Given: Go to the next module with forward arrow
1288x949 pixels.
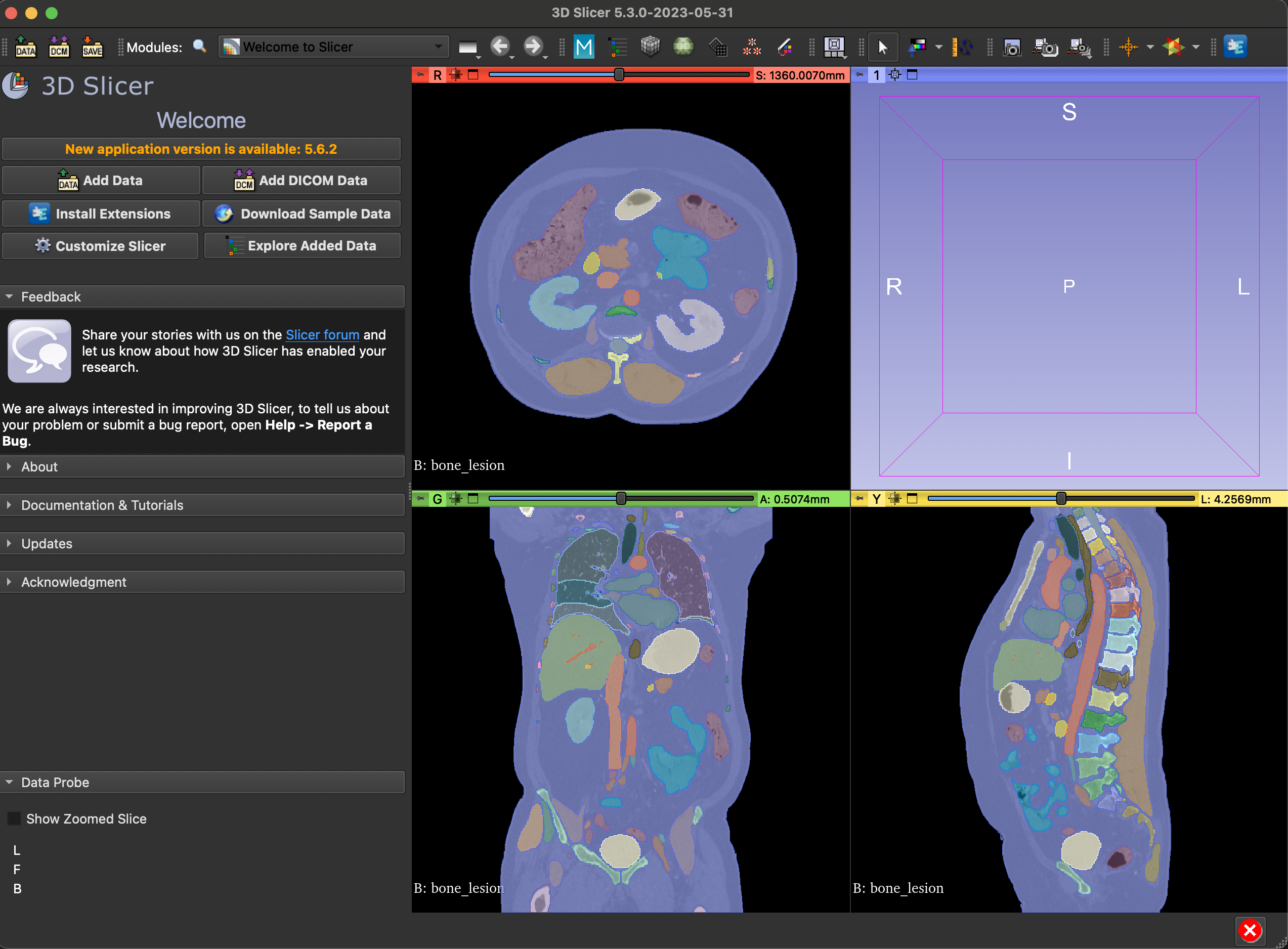Looking at the screenshot, I should point(534,46).
